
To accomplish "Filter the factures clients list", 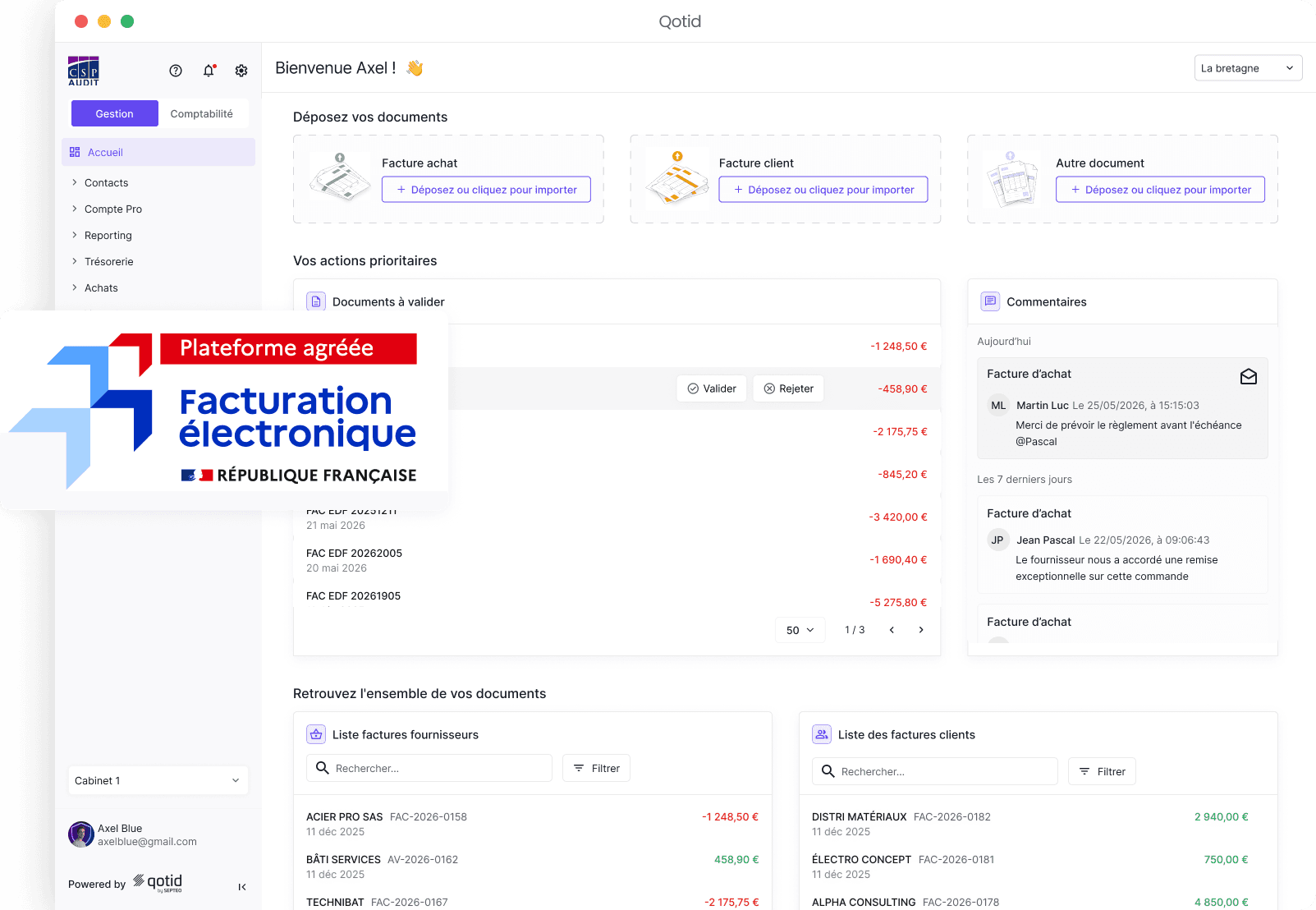I will click(1102, 771).
